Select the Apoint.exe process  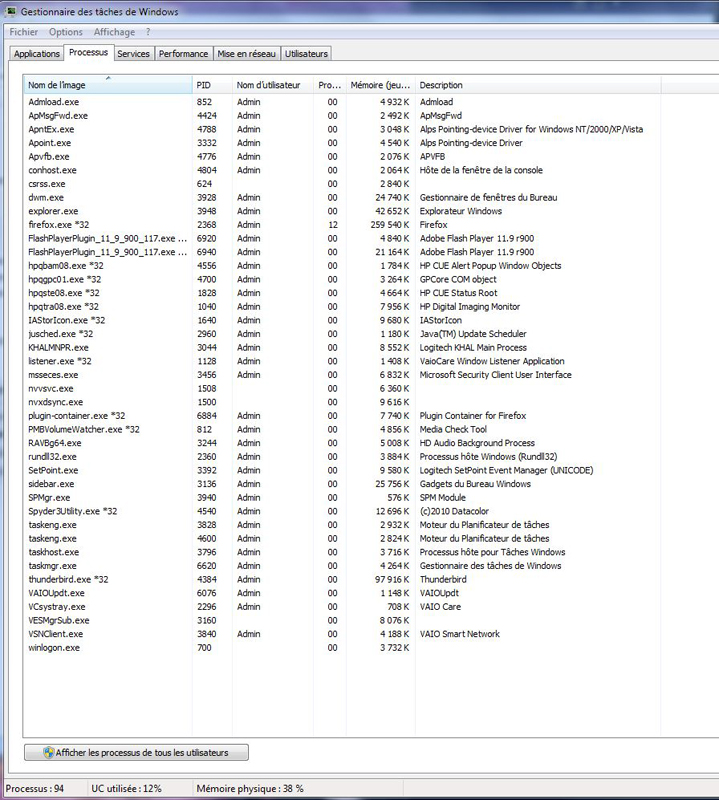point(344,143)
